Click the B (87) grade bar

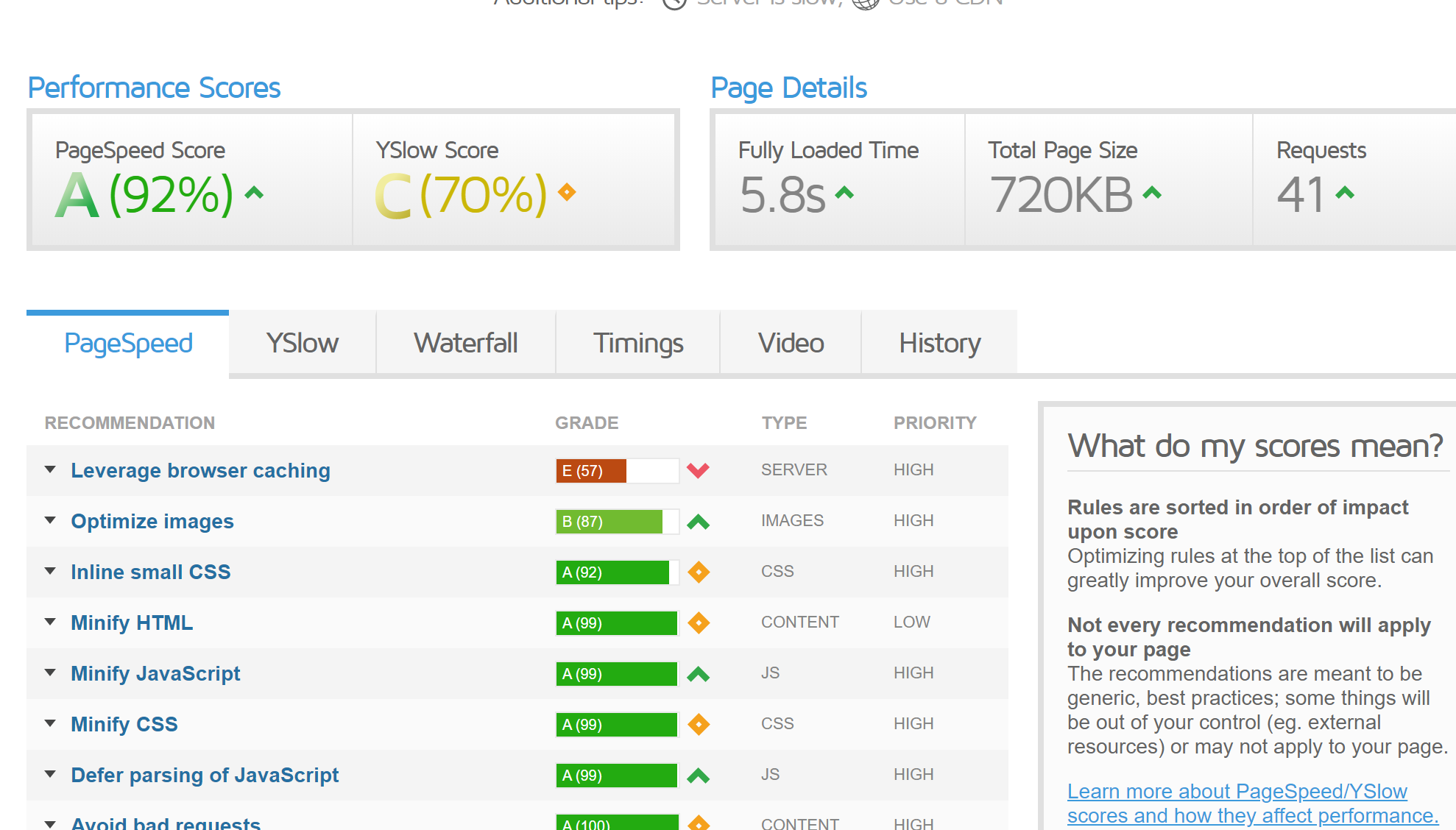617,522
